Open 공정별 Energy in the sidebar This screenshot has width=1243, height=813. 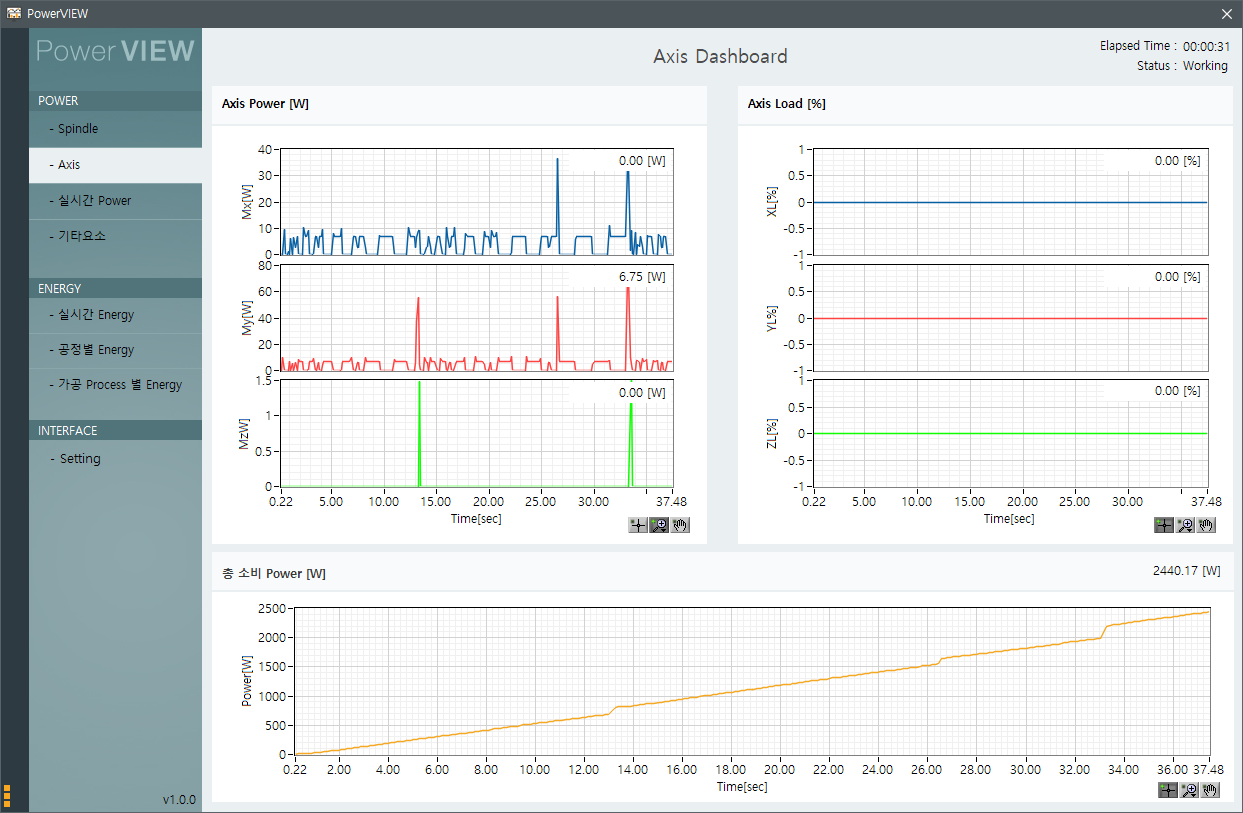click(95, 350)
